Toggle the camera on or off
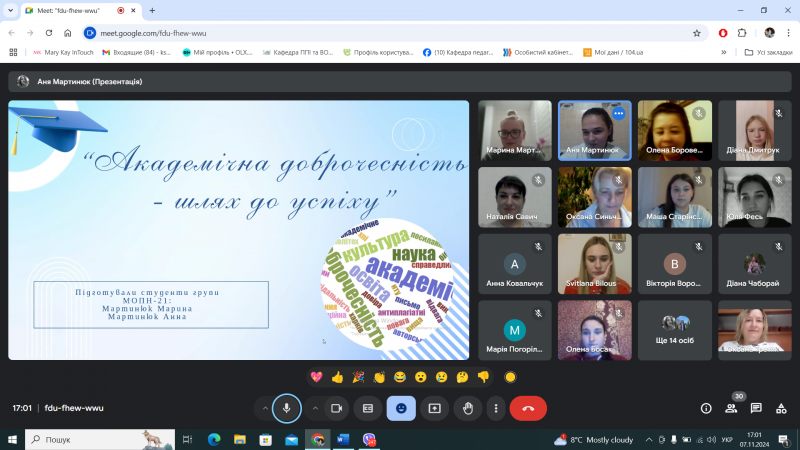This screenshot has width=800, height=450. (337, 408)
